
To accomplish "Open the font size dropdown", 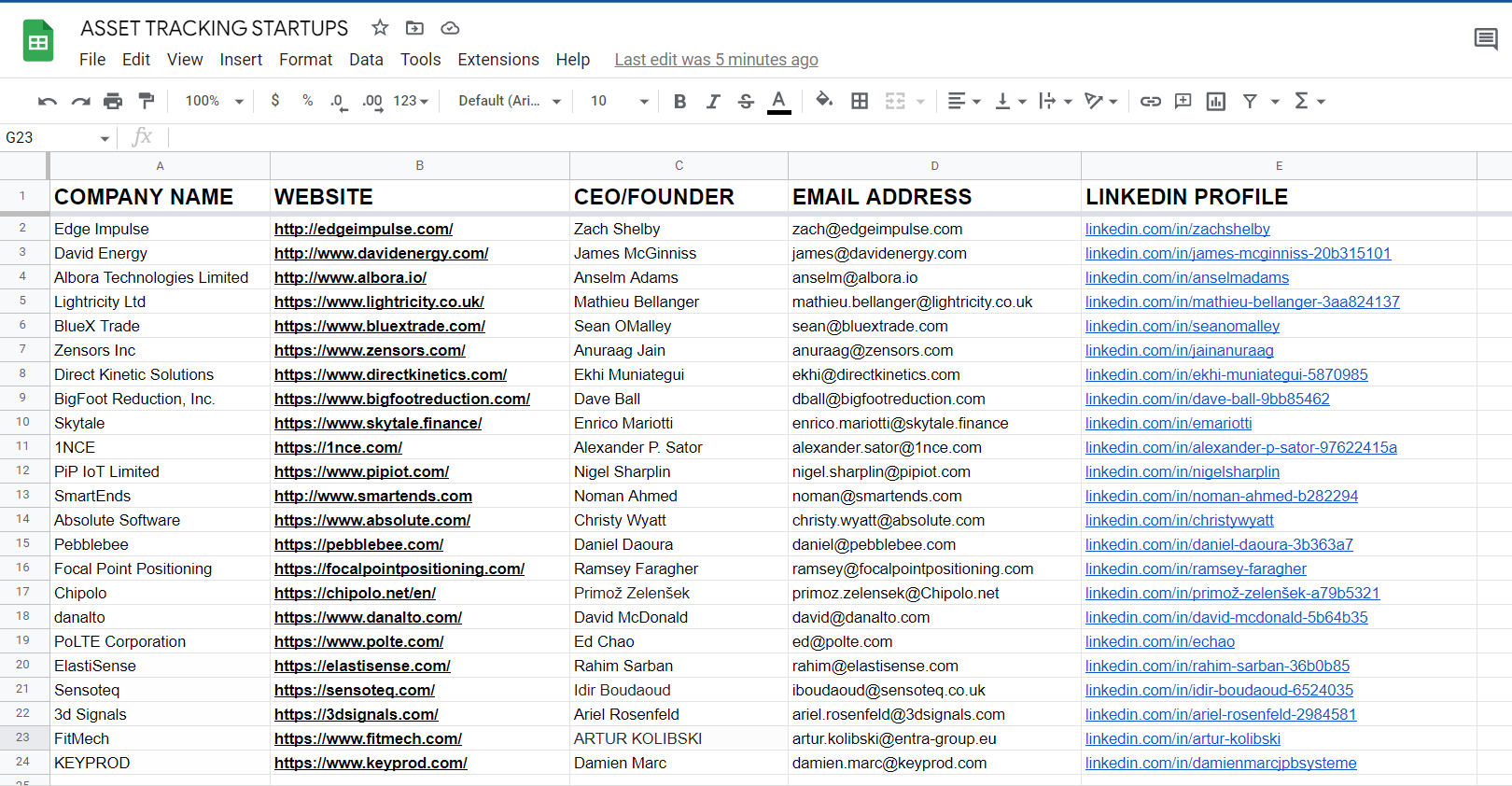I will pos(620,101).
